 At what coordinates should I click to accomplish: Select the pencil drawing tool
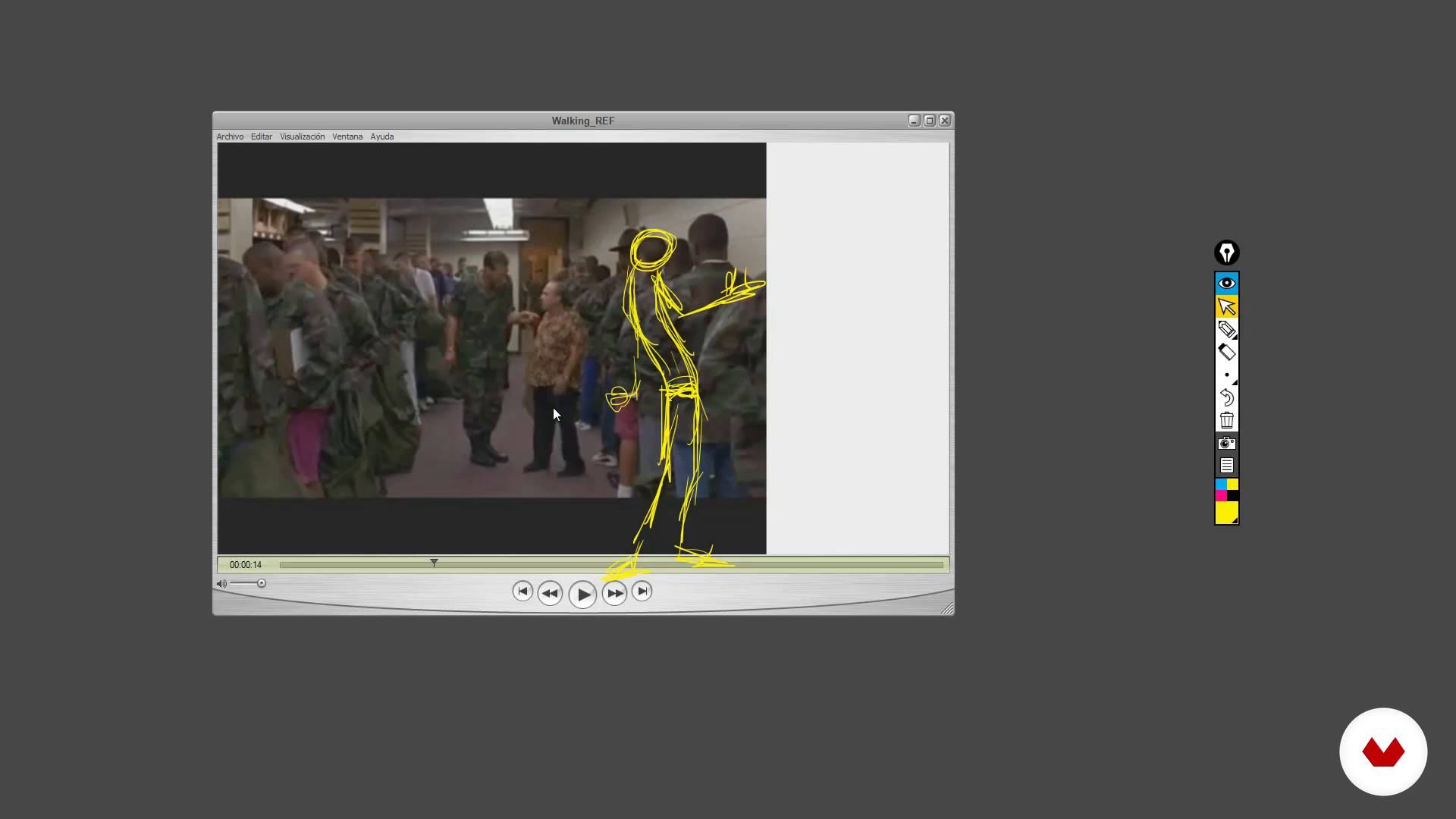click(1226, 329)
